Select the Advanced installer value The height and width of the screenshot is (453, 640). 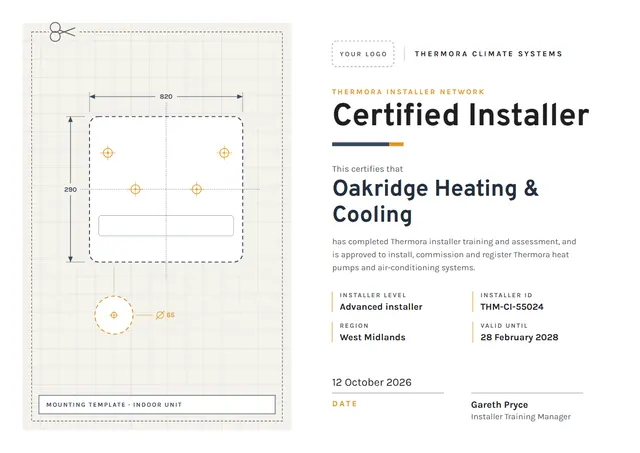[381, 307]
